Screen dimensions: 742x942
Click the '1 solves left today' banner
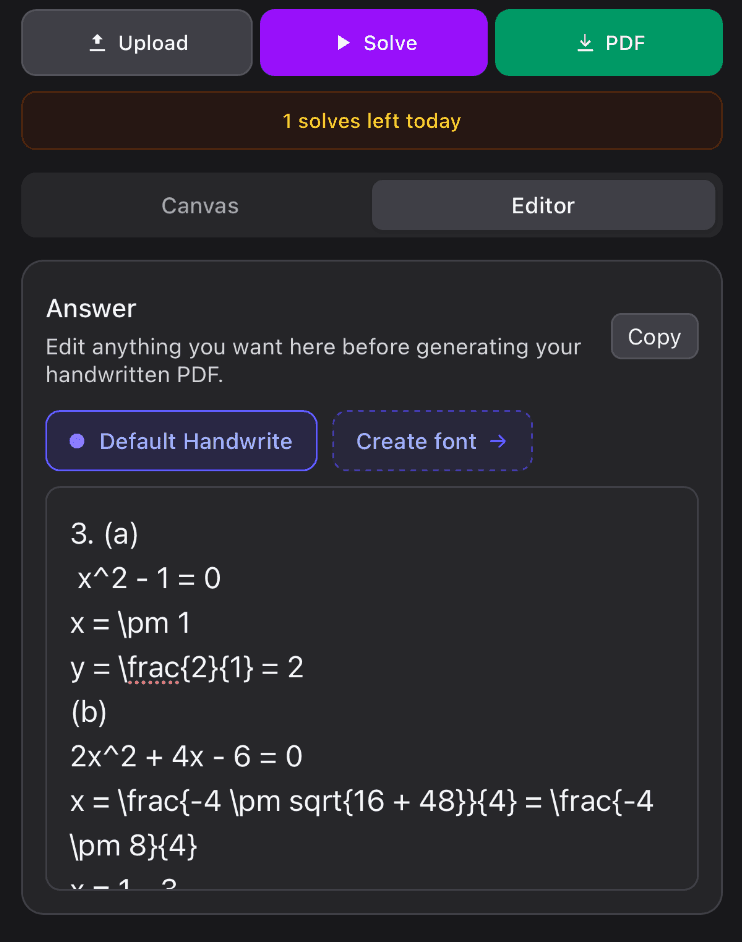point(371,121)
